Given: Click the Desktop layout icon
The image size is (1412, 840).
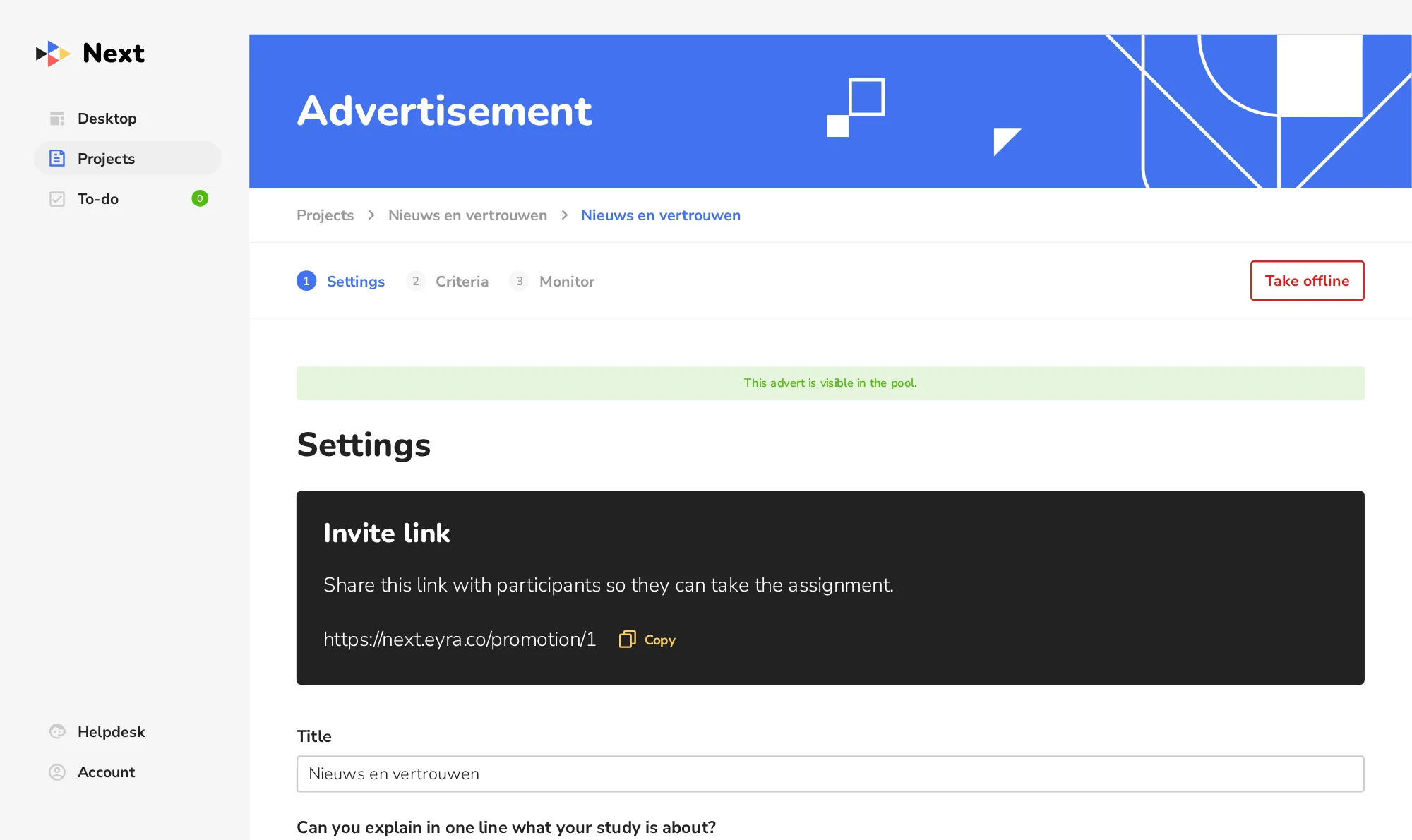Looking at the screenshot, I should pos(57,119).
